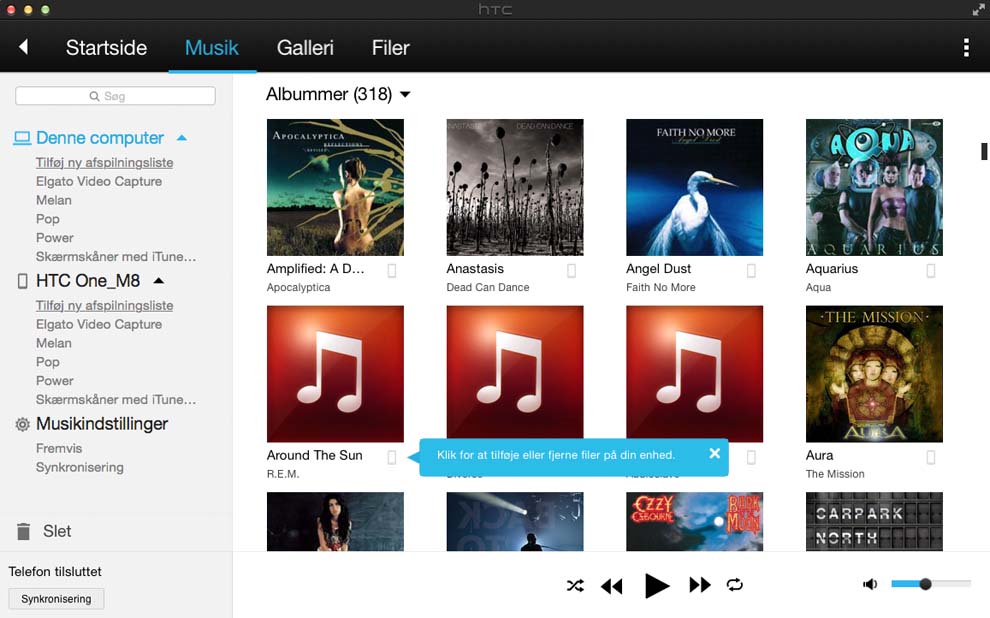Select Elgato Video Capture under HTC One_M8
990x618 pixels.
(x=98, y=324)
